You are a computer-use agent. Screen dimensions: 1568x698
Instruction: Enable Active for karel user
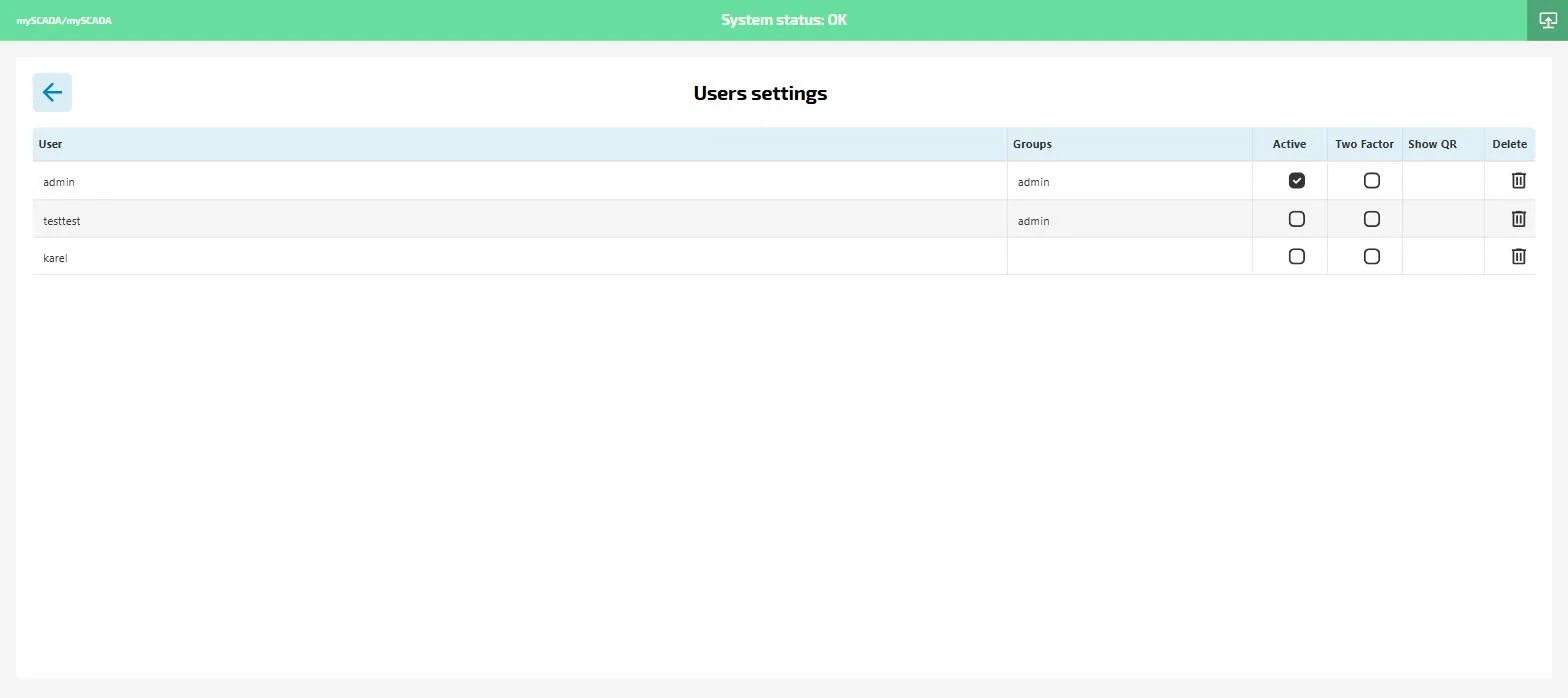[x=1297, y=257]
